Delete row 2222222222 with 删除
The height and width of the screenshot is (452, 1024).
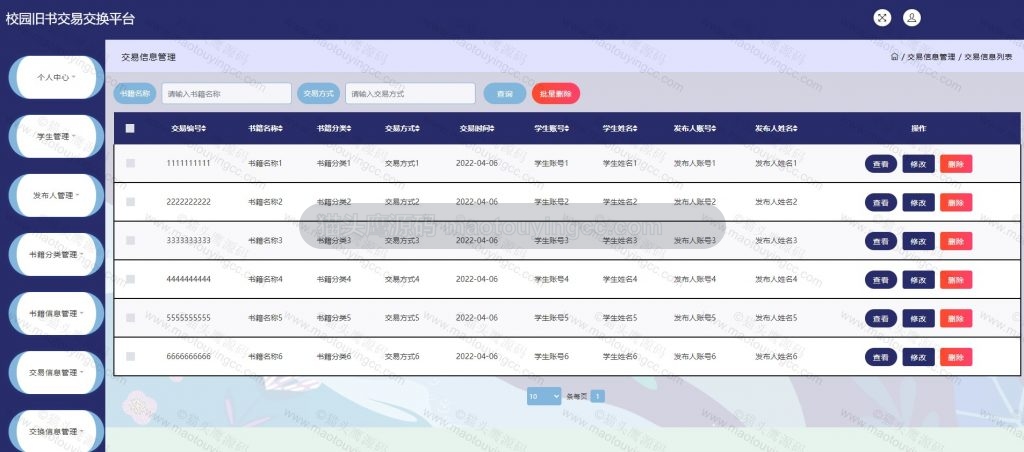click(956, 202)
